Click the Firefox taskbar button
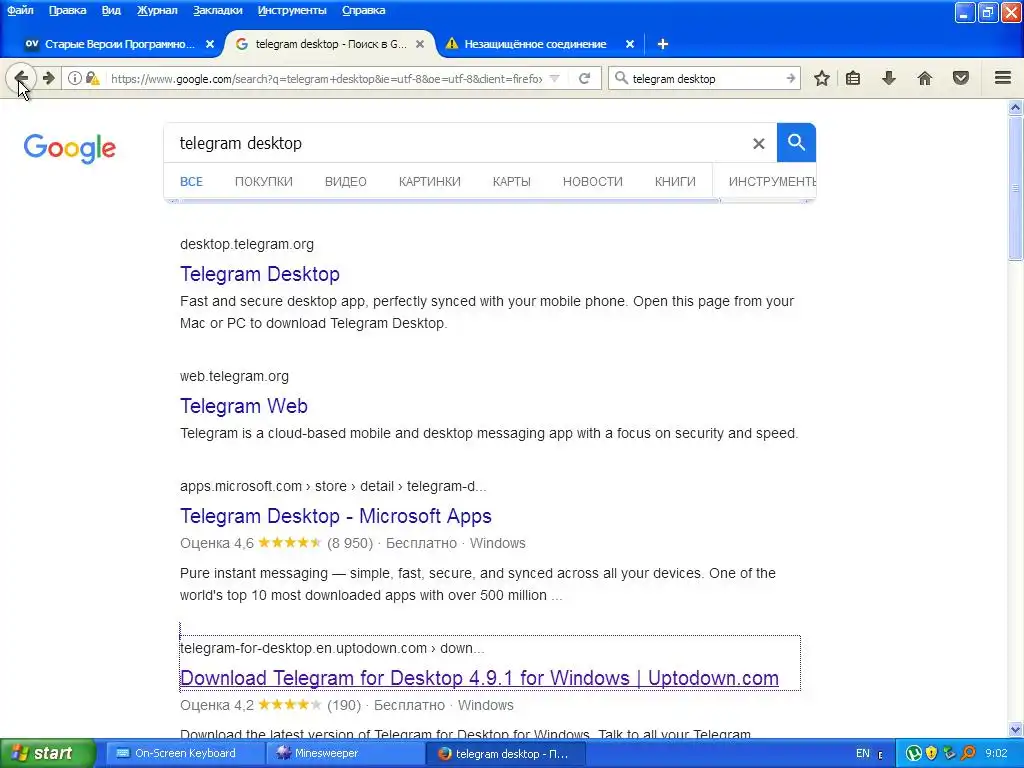Viewport: 1024px width, 768px height. (x=505, y=754)
